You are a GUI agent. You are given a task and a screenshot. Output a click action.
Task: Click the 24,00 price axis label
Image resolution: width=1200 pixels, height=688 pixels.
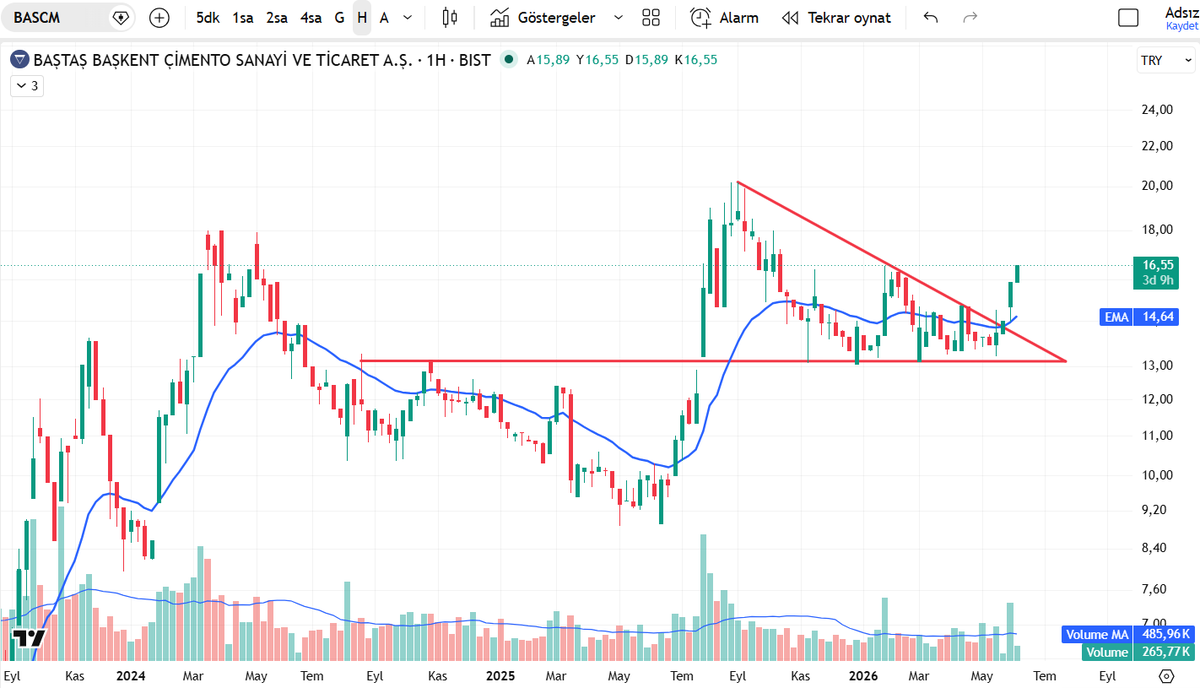pyautogui.click(x=1156, y=110)
